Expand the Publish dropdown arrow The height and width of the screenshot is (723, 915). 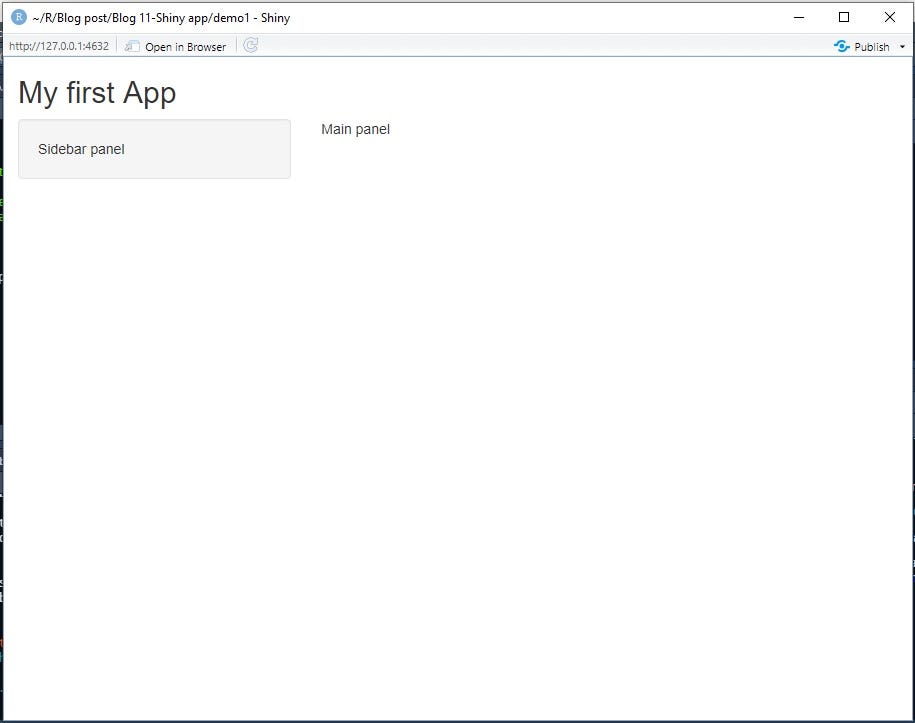click(902, 47)
